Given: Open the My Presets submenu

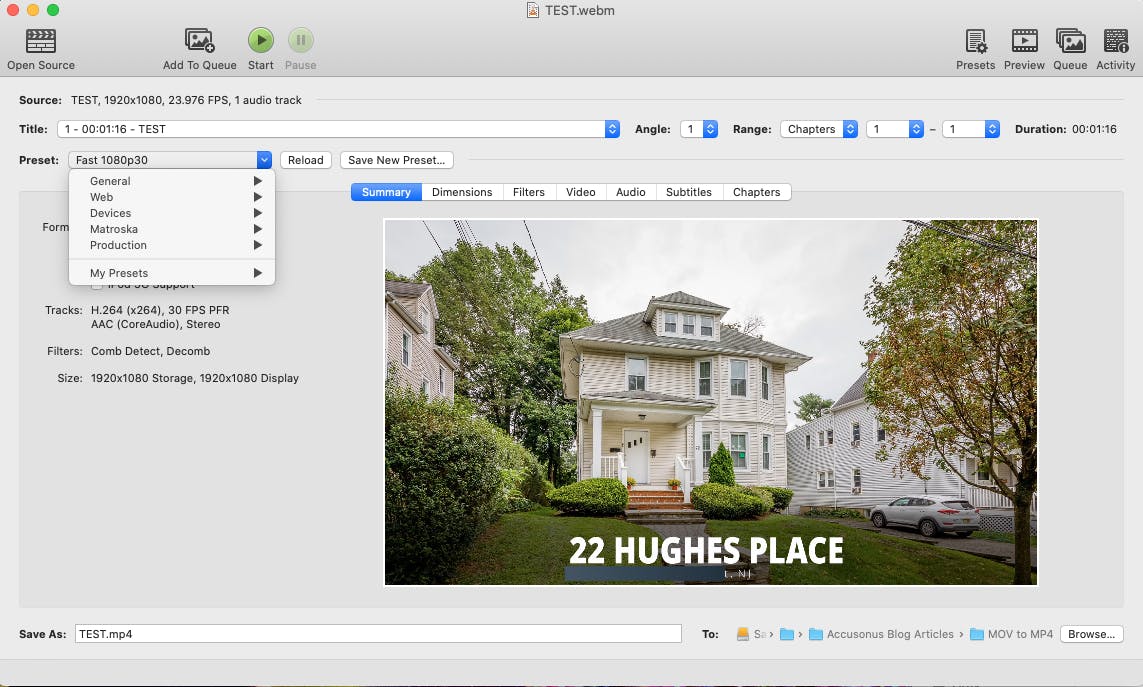Looking at the screenshot, I should click(x=171, y=273).
